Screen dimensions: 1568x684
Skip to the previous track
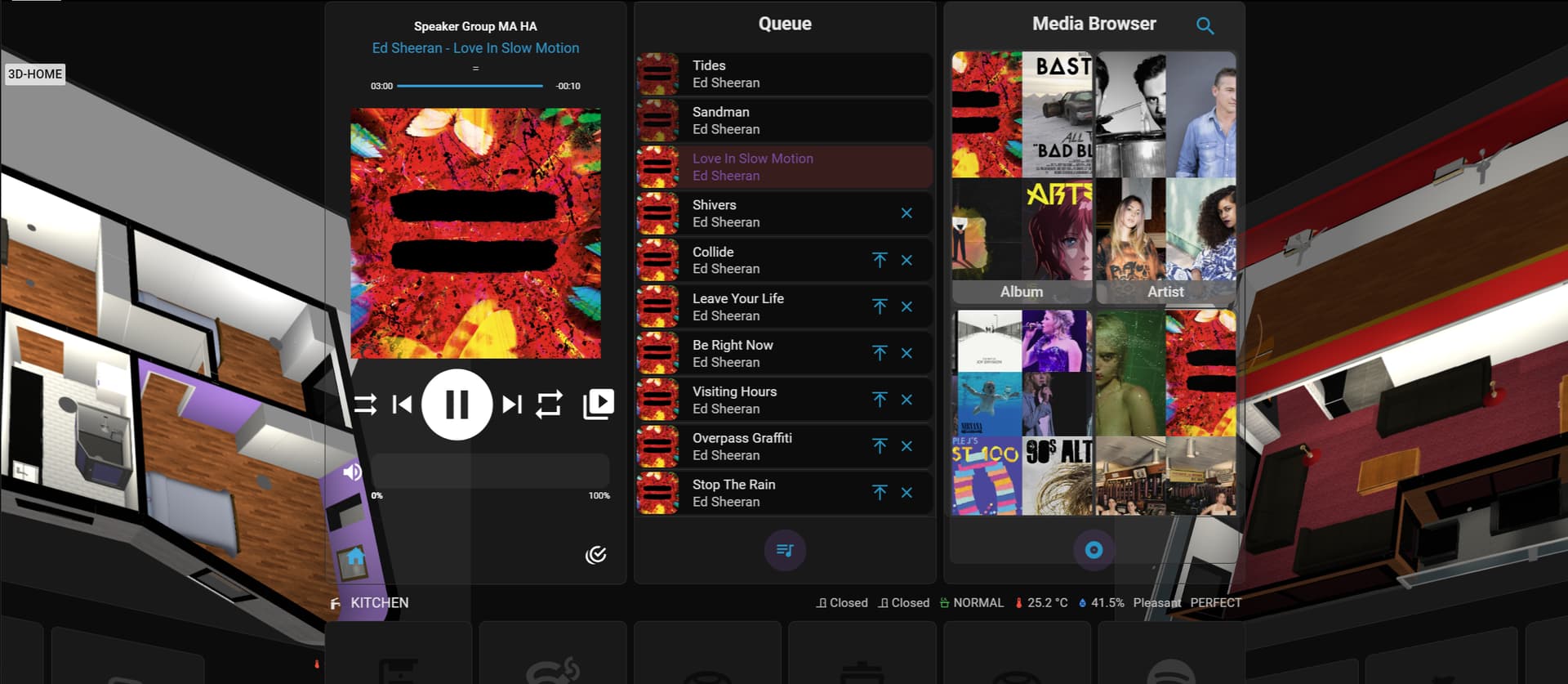click(402, 405)
